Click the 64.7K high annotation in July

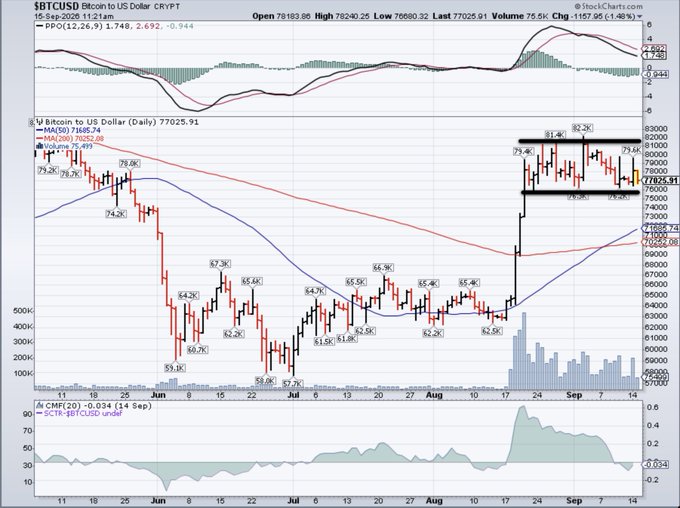tap(315, 291)
